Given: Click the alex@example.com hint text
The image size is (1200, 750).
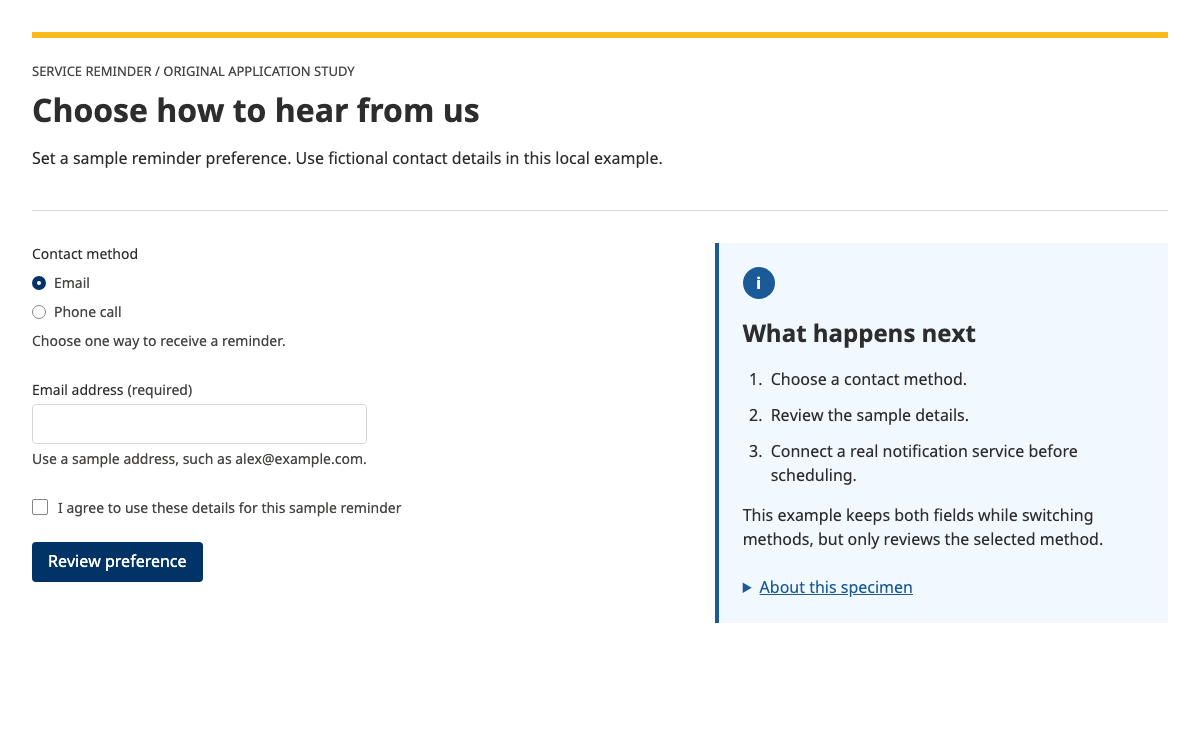Looking at the screenshot, I should (x=199, y=460).
